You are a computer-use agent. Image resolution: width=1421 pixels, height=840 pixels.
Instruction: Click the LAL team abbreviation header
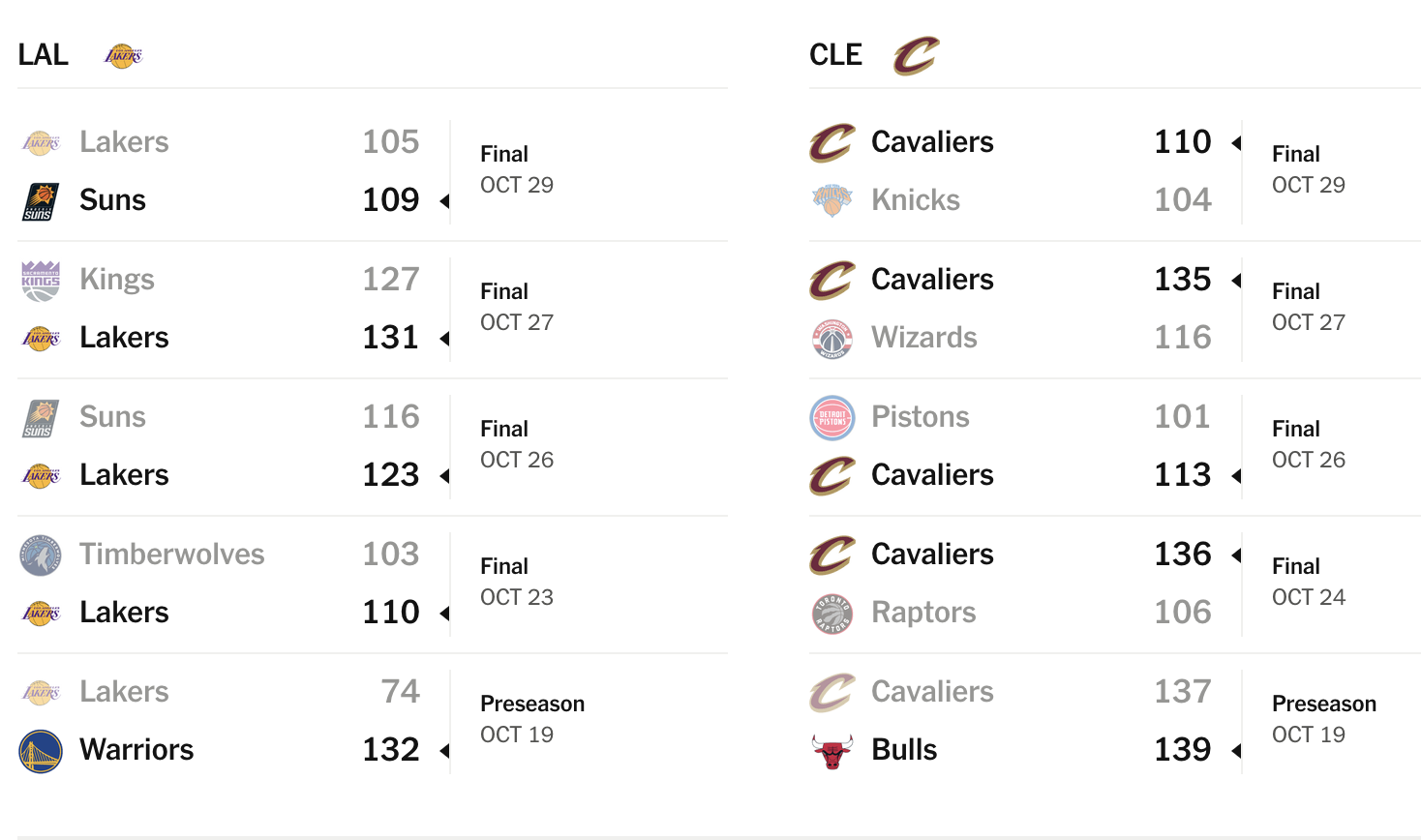(44, 55)
